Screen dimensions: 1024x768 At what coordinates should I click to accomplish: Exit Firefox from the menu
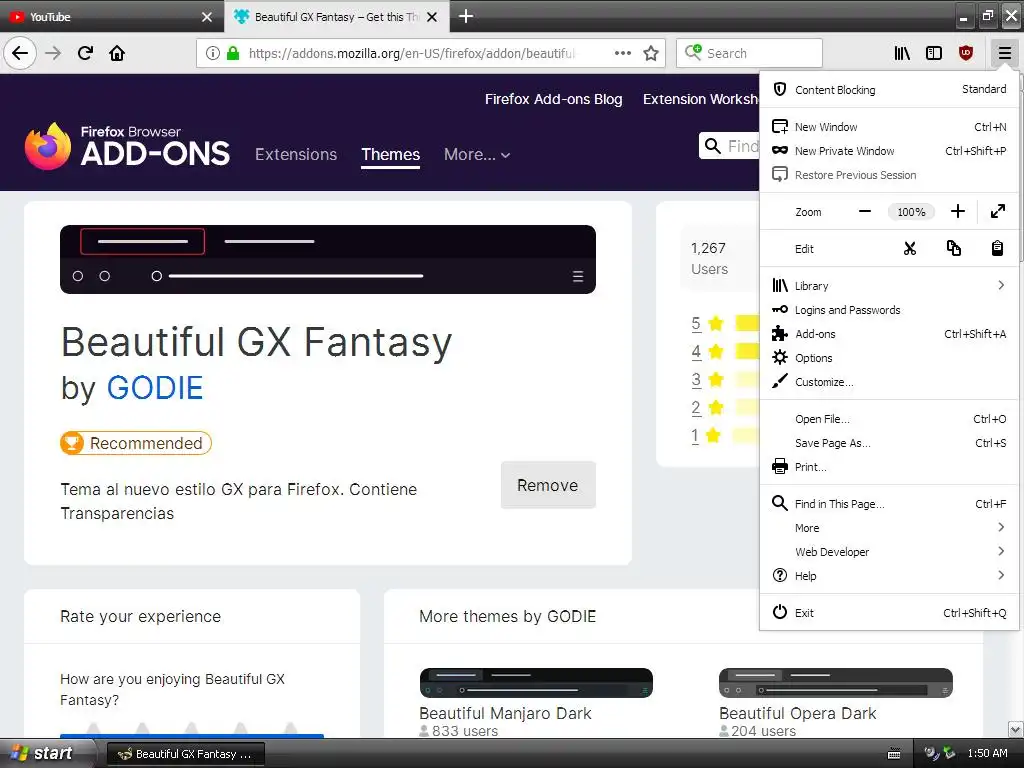pyautogui.click(x=889, y=613)
